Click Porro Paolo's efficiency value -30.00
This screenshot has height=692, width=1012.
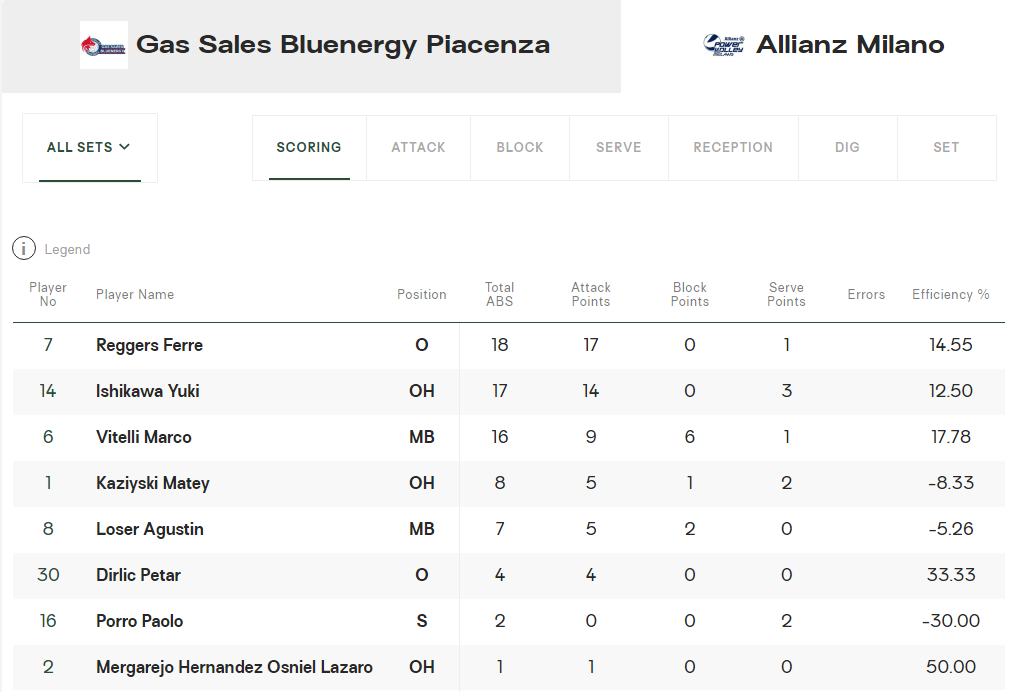tap(951, 621)
